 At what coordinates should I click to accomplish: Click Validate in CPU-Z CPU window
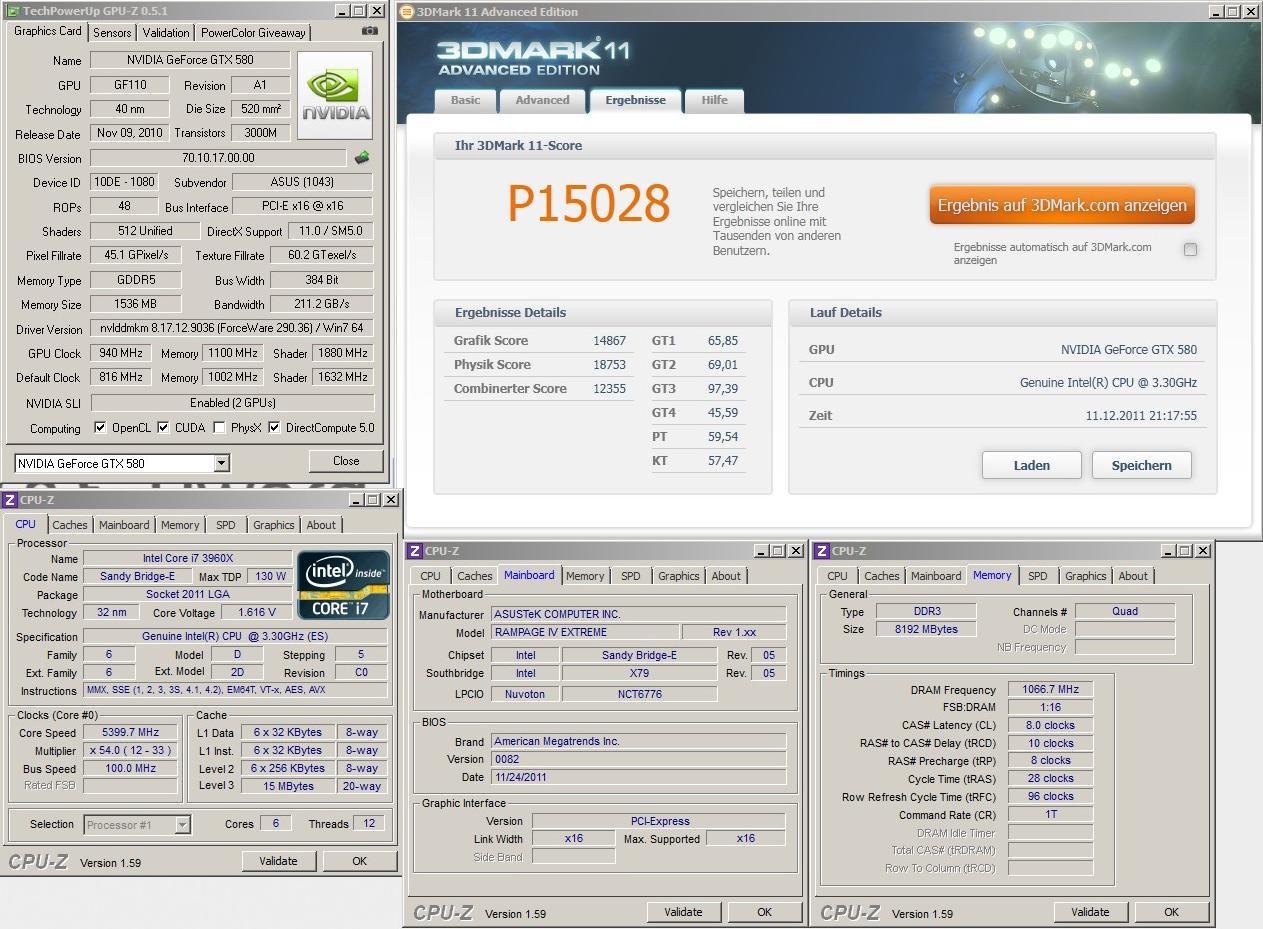278,861
